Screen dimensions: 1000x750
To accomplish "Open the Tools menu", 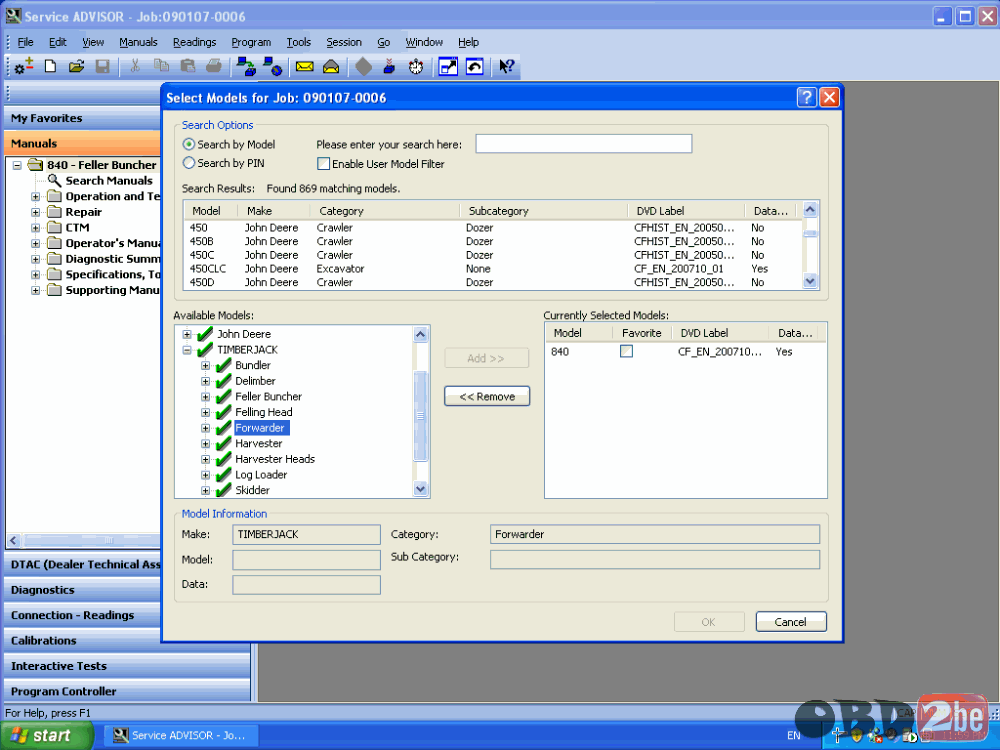I will 298,42.
